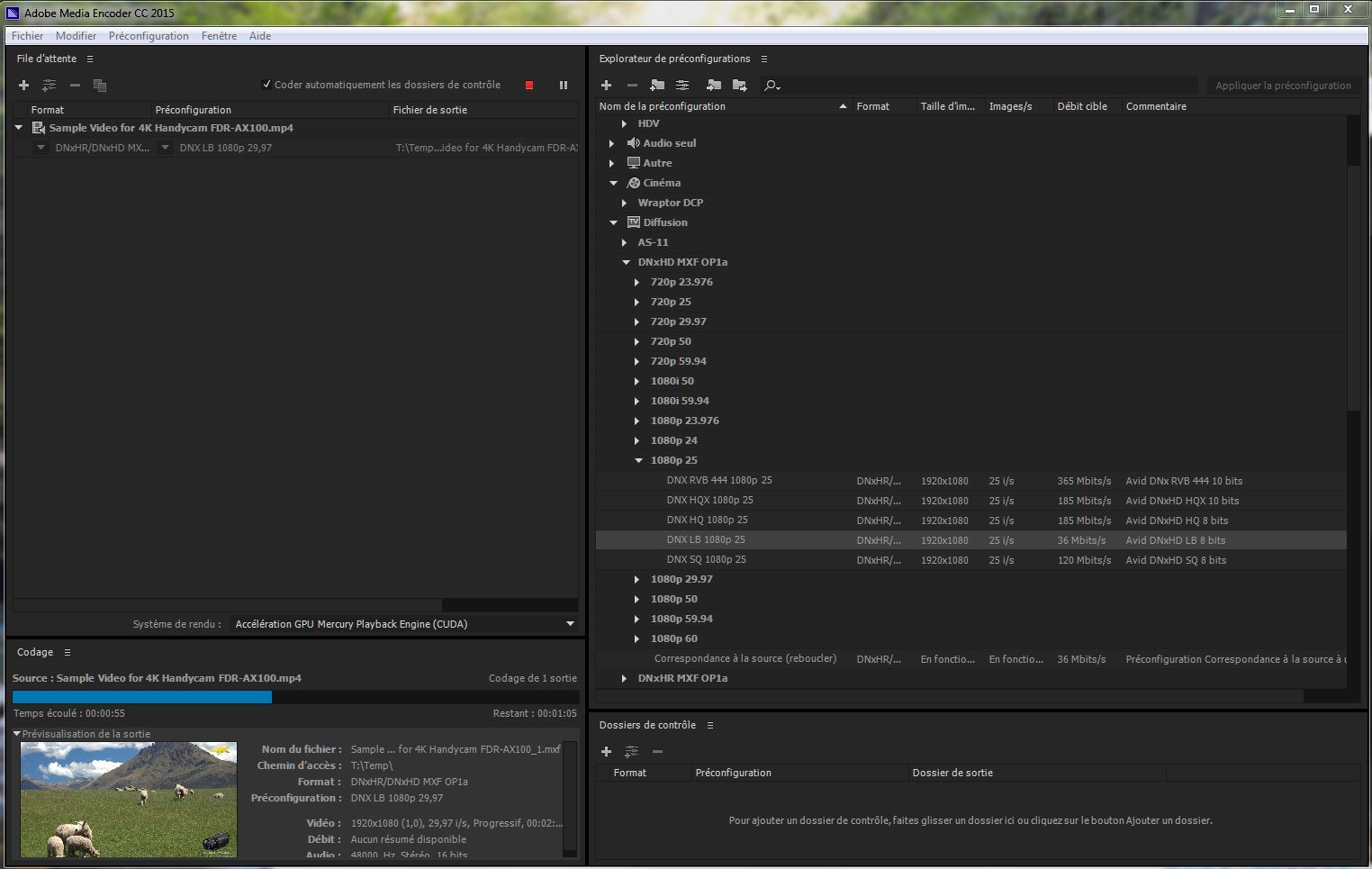Click film clip icon of Sample Video source
This screenshot has height=869, width=1372.
point(39,128)
